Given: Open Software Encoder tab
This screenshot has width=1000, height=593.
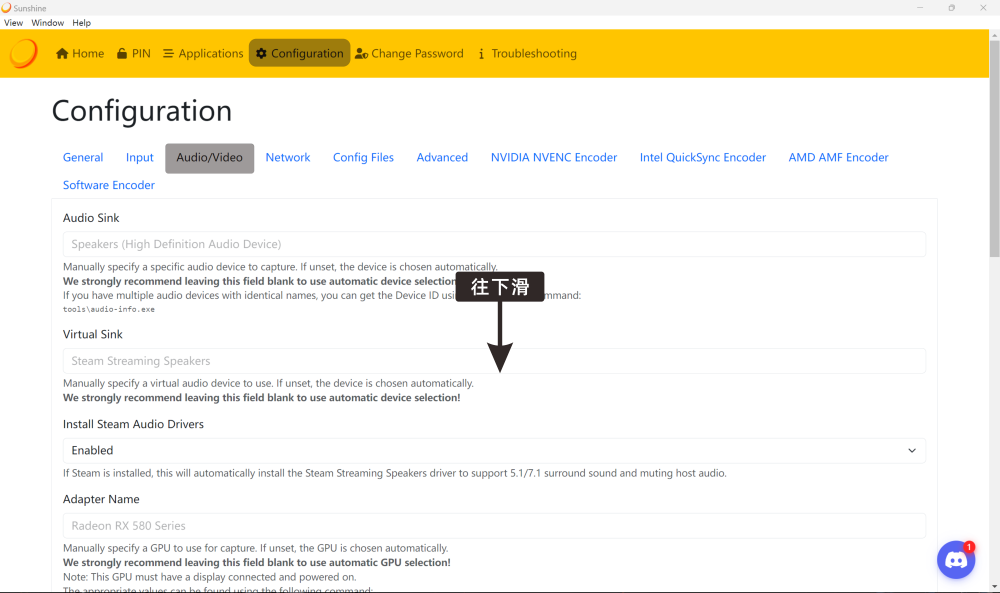Looking at the screenshot, I should pyautogui.click(x=109, y=185).
